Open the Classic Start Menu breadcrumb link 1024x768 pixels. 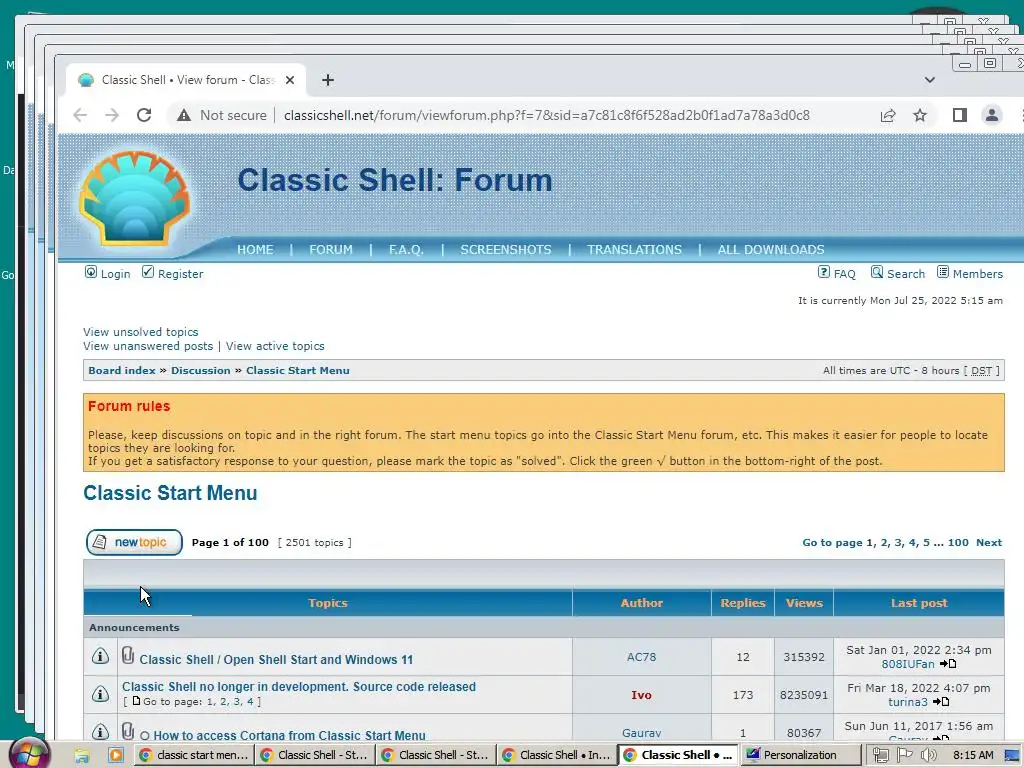click(x=298, y=370)
